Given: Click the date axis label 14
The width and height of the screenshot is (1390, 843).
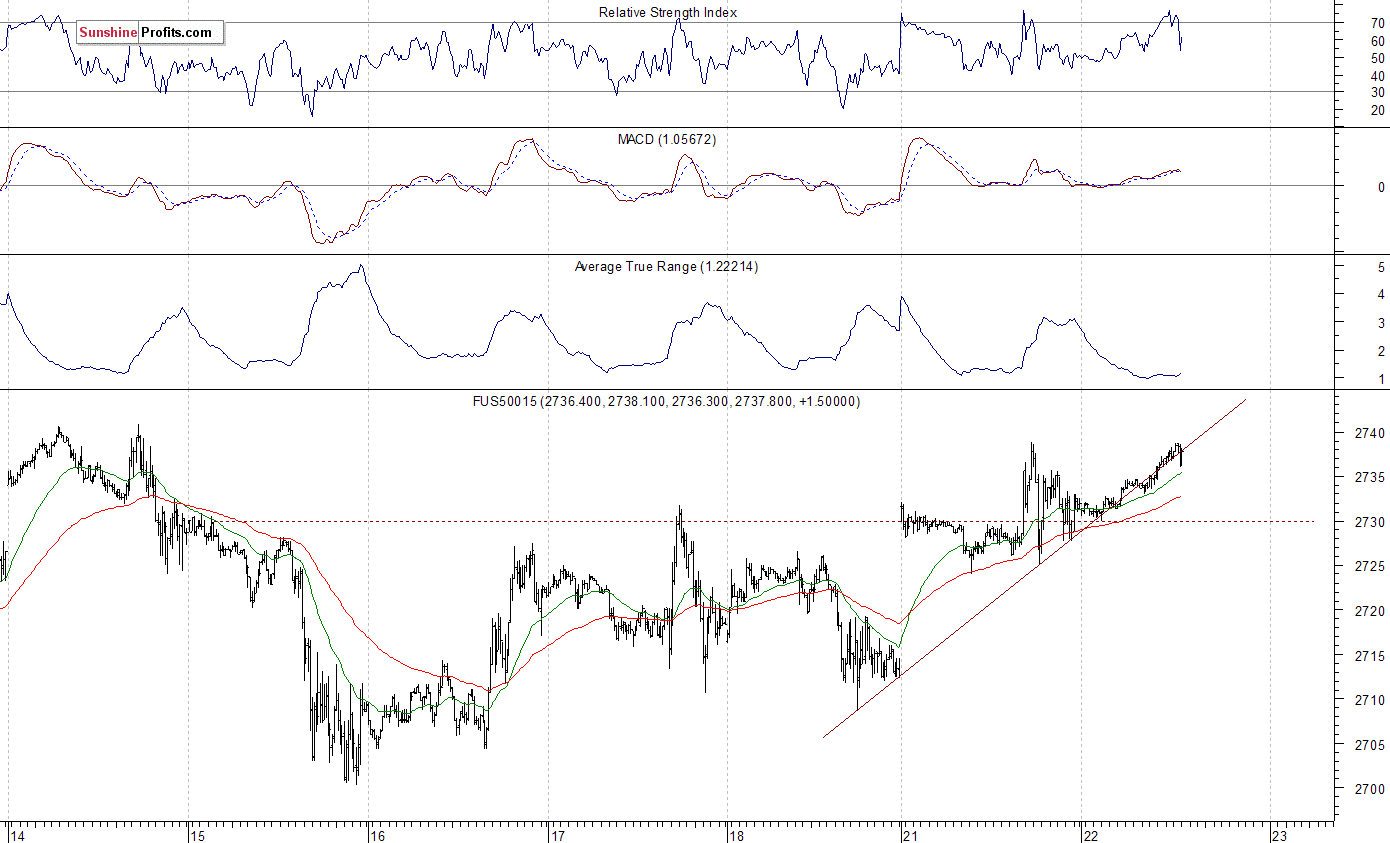Looking at the screenshot, I should tap(17, 834).
